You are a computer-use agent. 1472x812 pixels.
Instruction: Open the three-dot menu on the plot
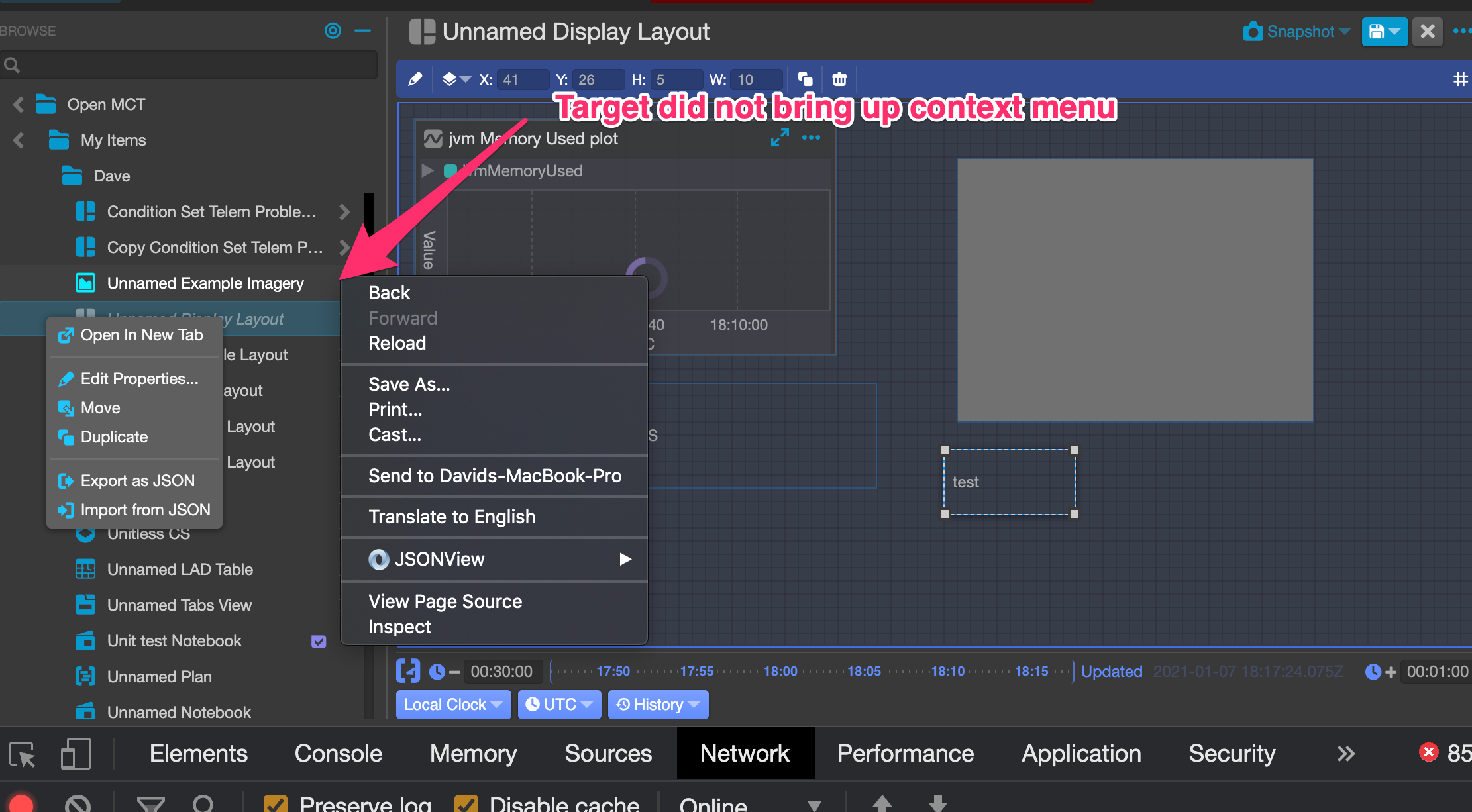click(812, 138)
